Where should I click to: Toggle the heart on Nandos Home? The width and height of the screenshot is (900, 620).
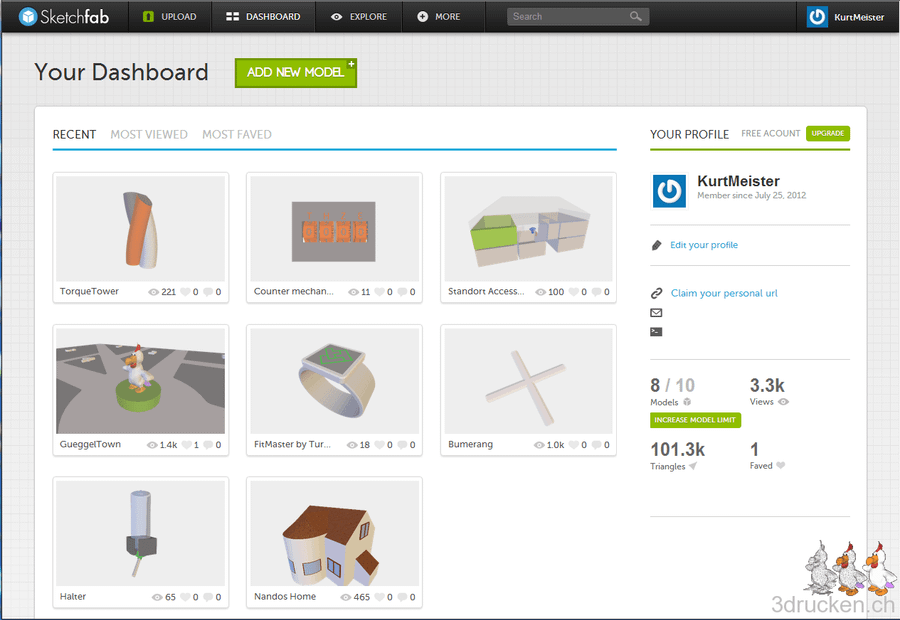pos(379,596)
